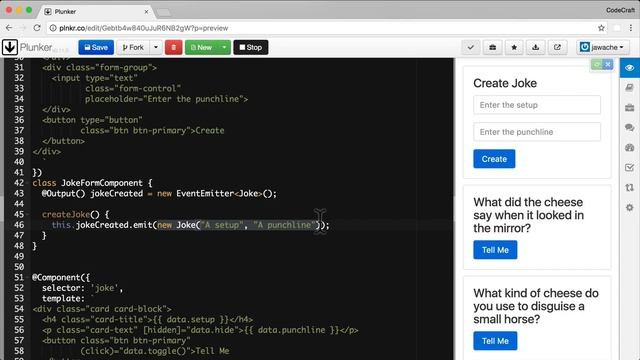Expand the Fork dropdown arrow
This screenshot has width=640, height=360.
[156, 47]
